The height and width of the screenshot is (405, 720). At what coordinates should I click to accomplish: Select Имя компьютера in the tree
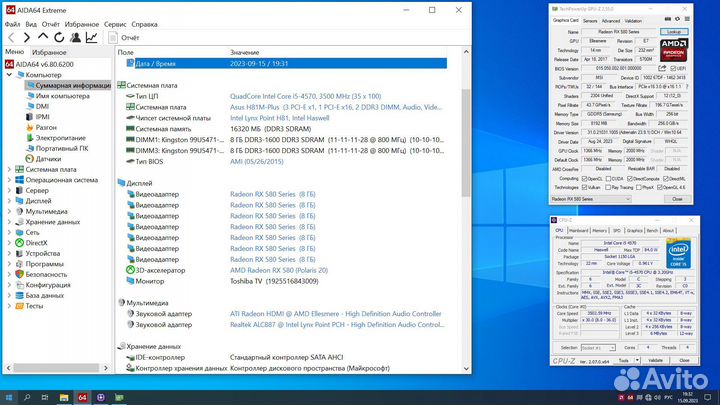[x=62, y=96]
